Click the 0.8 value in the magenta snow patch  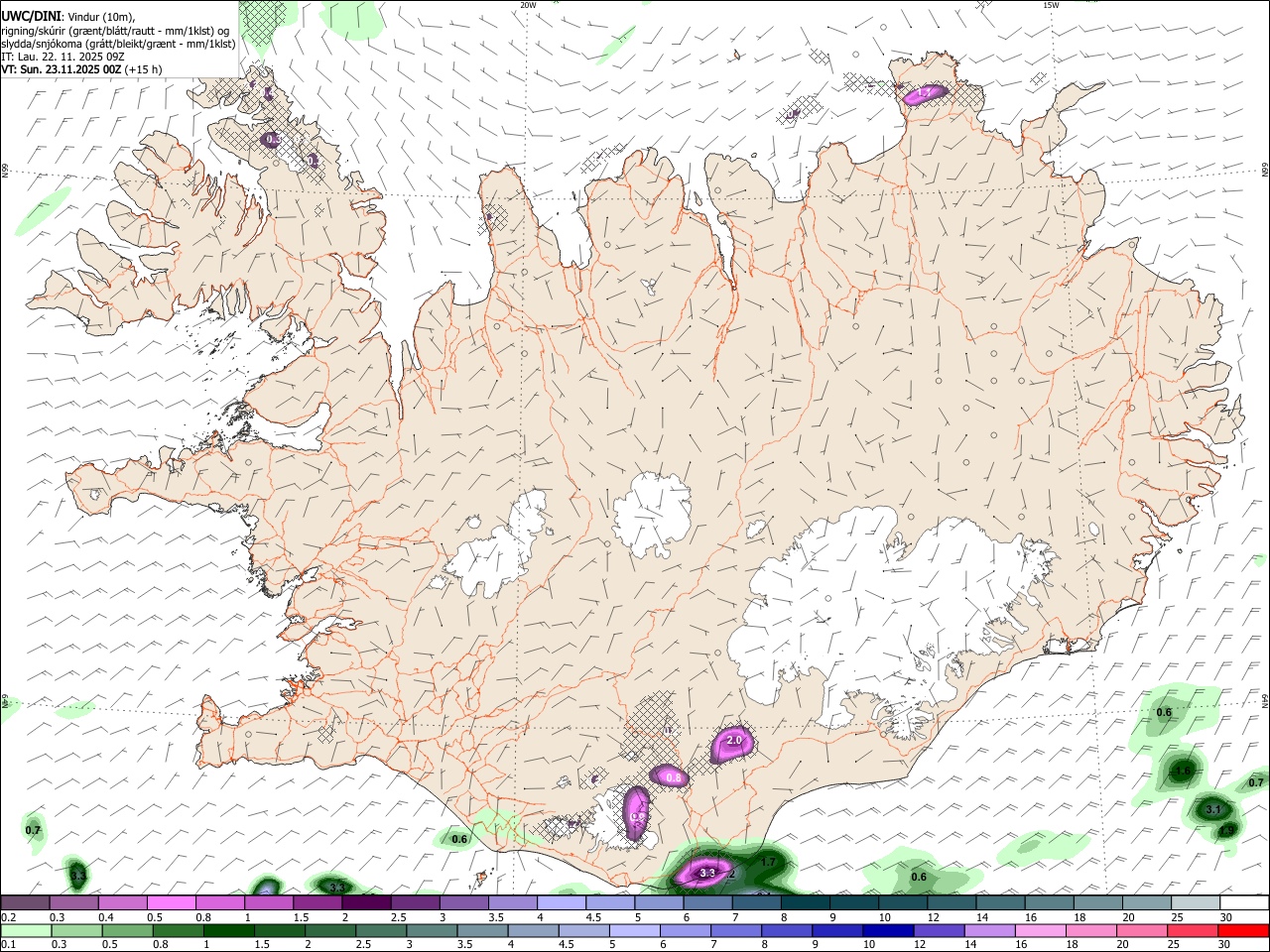click(674, 777)
